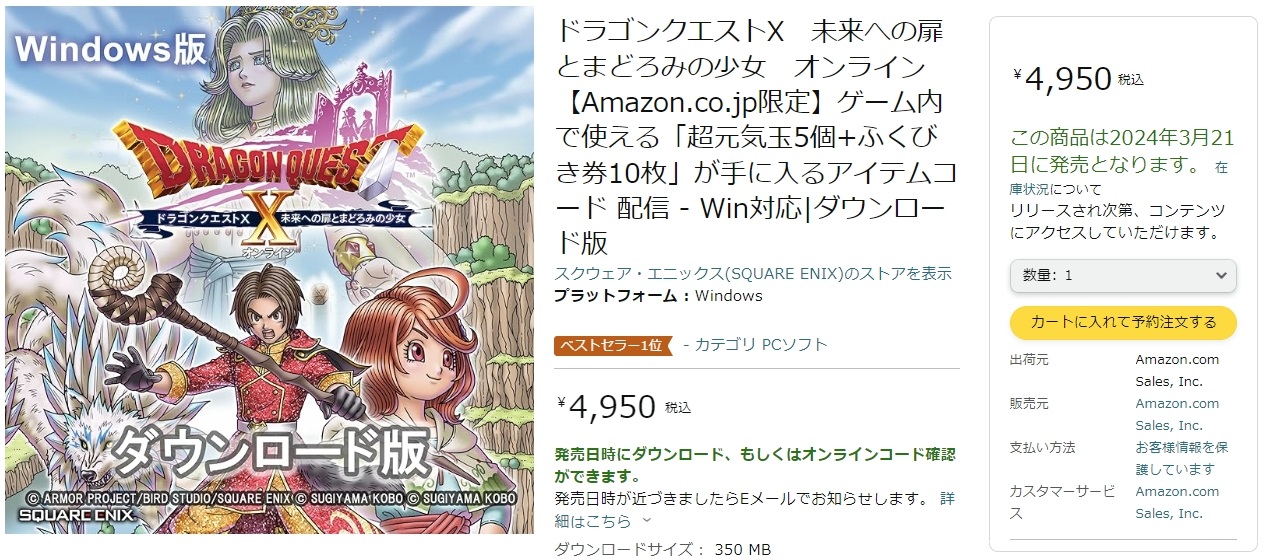Click the arrow on the 数量 selector
This screenshot has width=1267, height=559.
pos(1220,275)
